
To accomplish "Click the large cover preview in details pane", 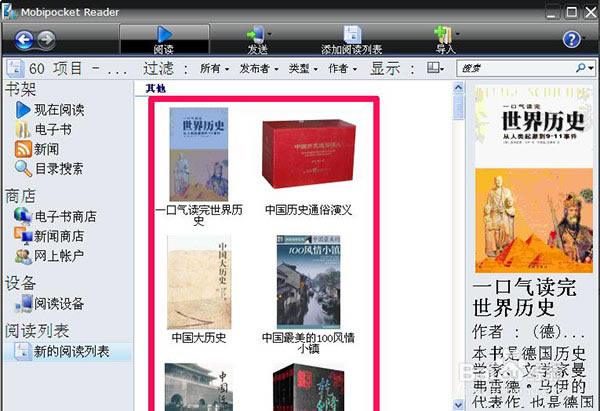I will tap(534, 179).
